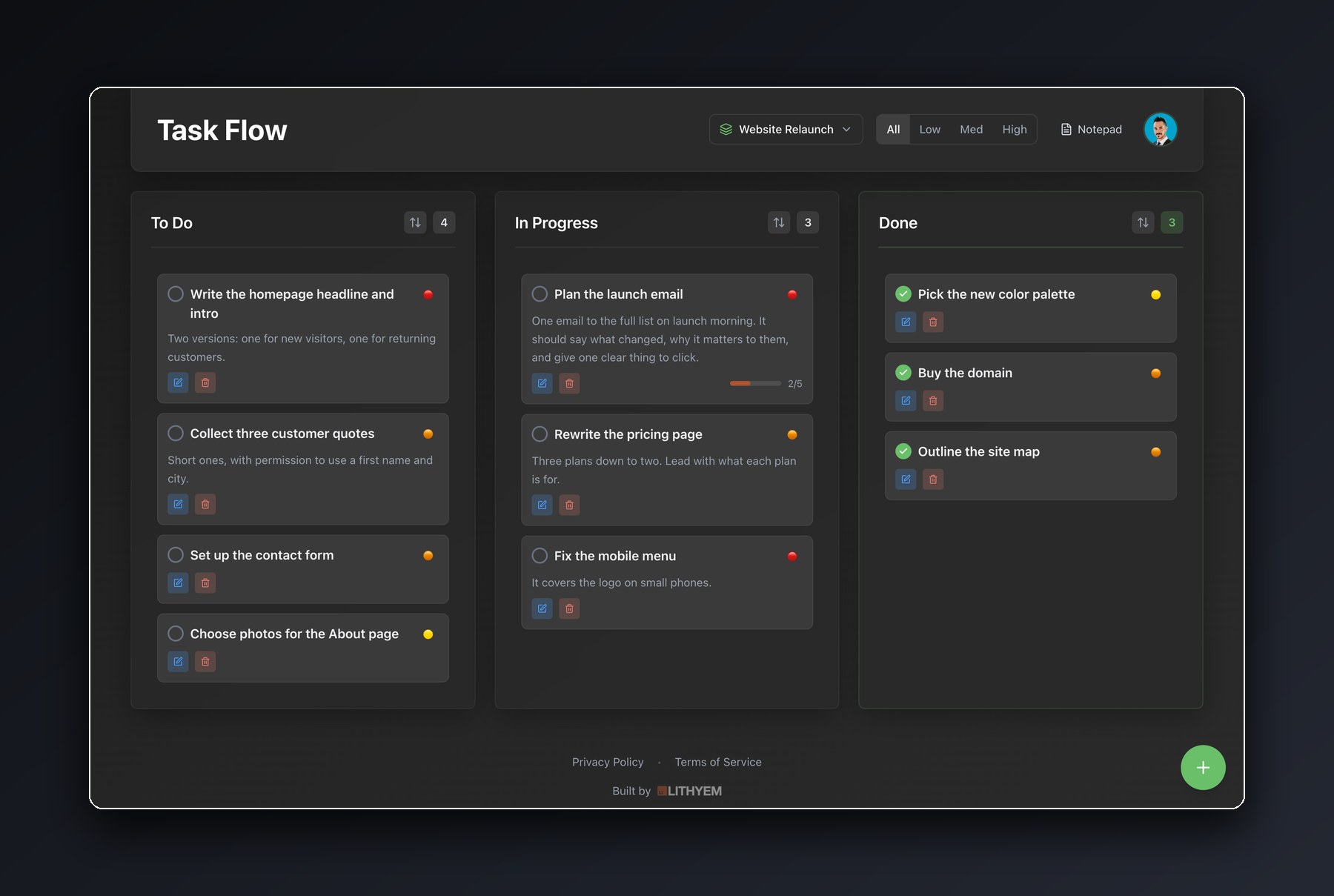Viewport: 1334px width, 896px height.
Task: Delete the 'Write the homepage headline' task
Action: pos(205,383)
